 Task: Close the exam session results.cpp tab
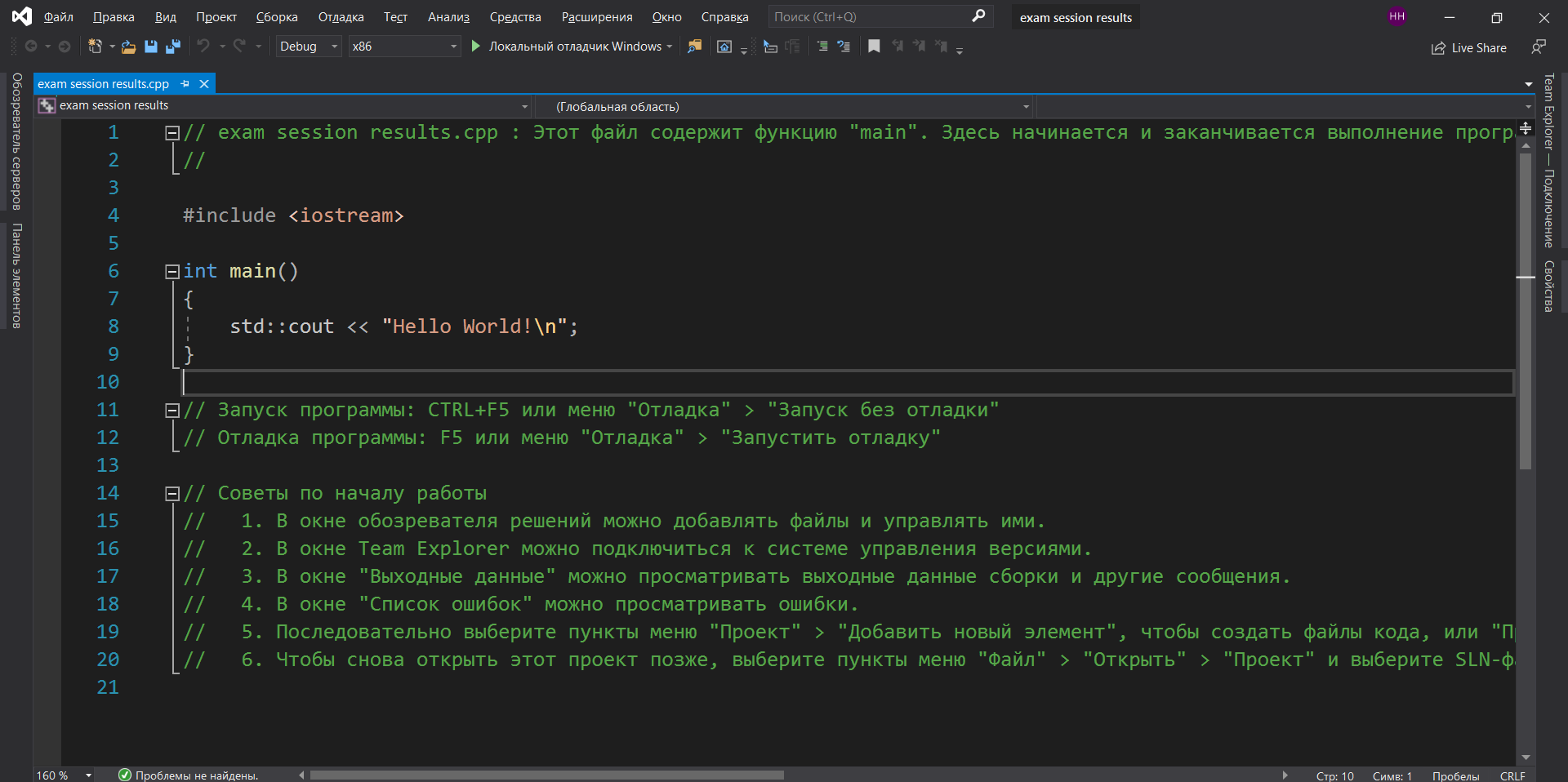[x=204, y=84]
